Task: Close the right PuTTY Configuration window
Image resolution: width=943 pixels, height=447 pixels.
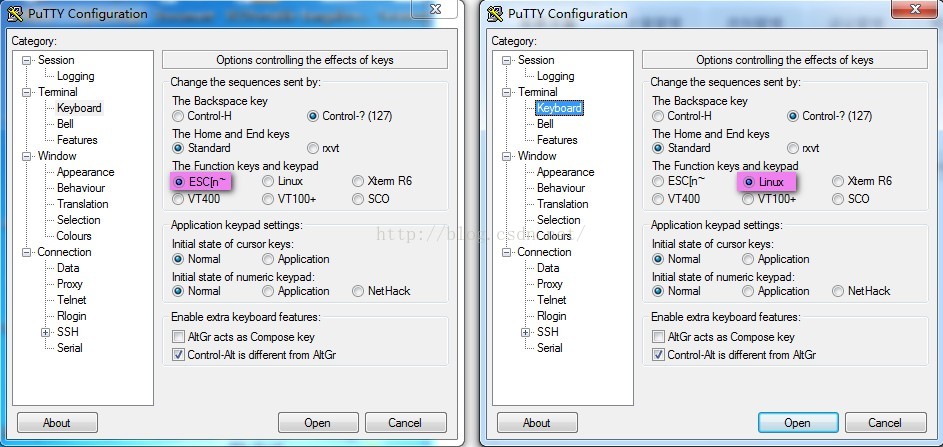Action: pos(915,8)
